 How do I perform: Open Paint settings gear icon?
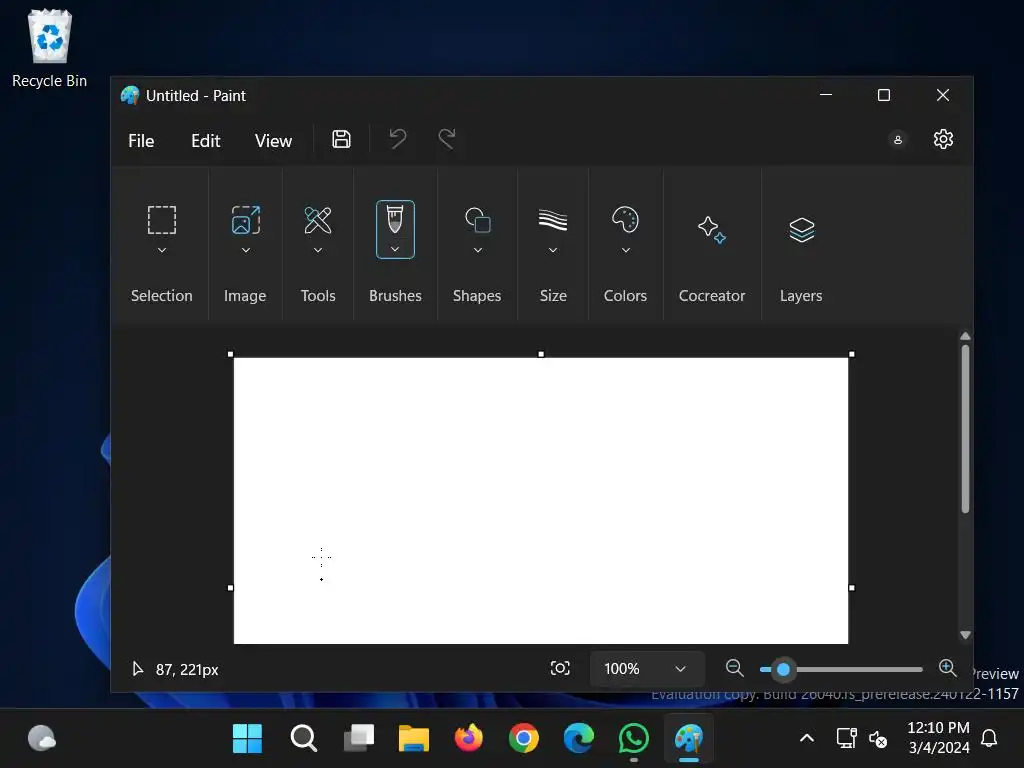[943, 139]
